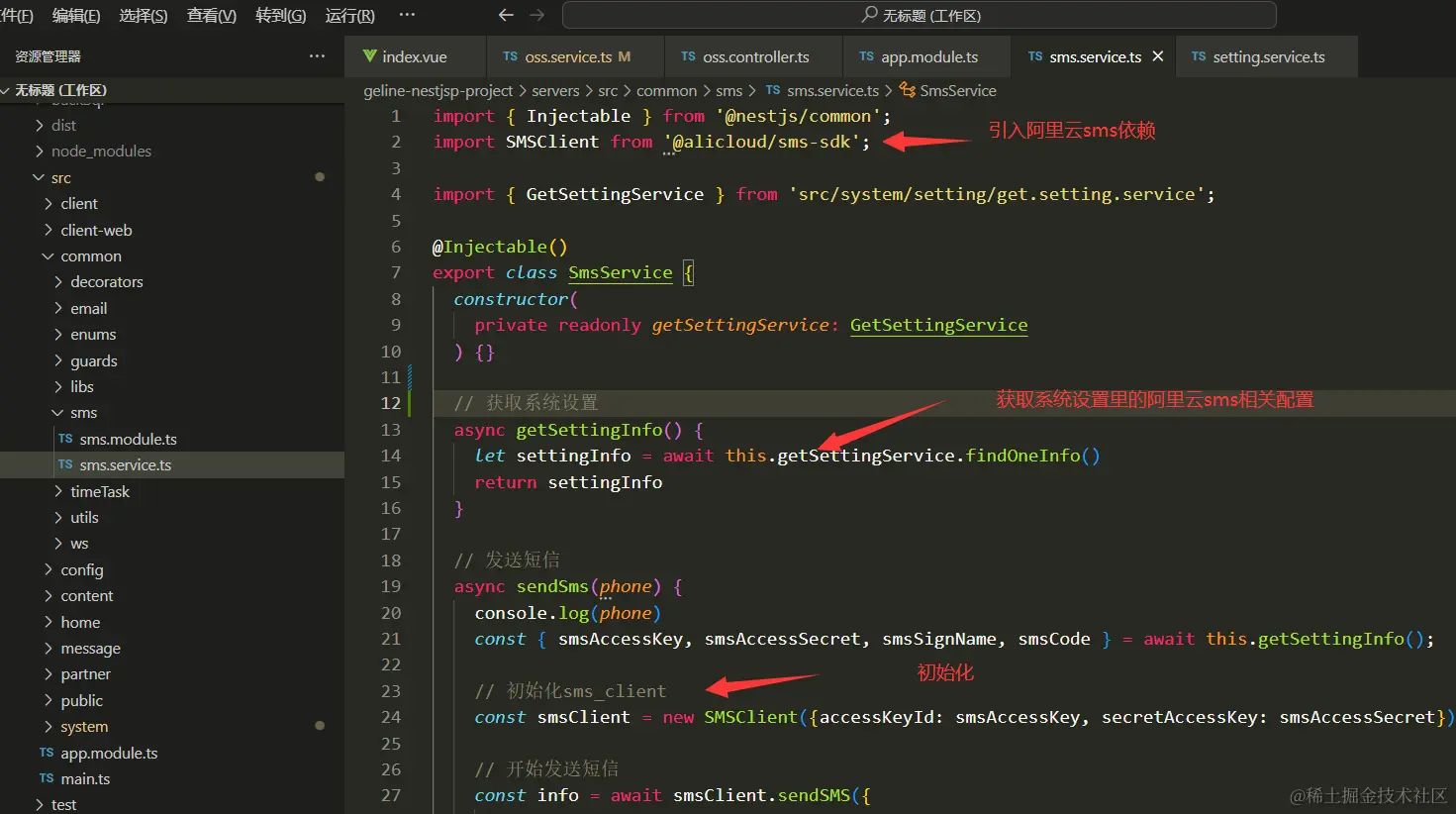Collapse the sms folder chevron
This screenshot has height=814, width=1456.
click(x=58, y=412)
